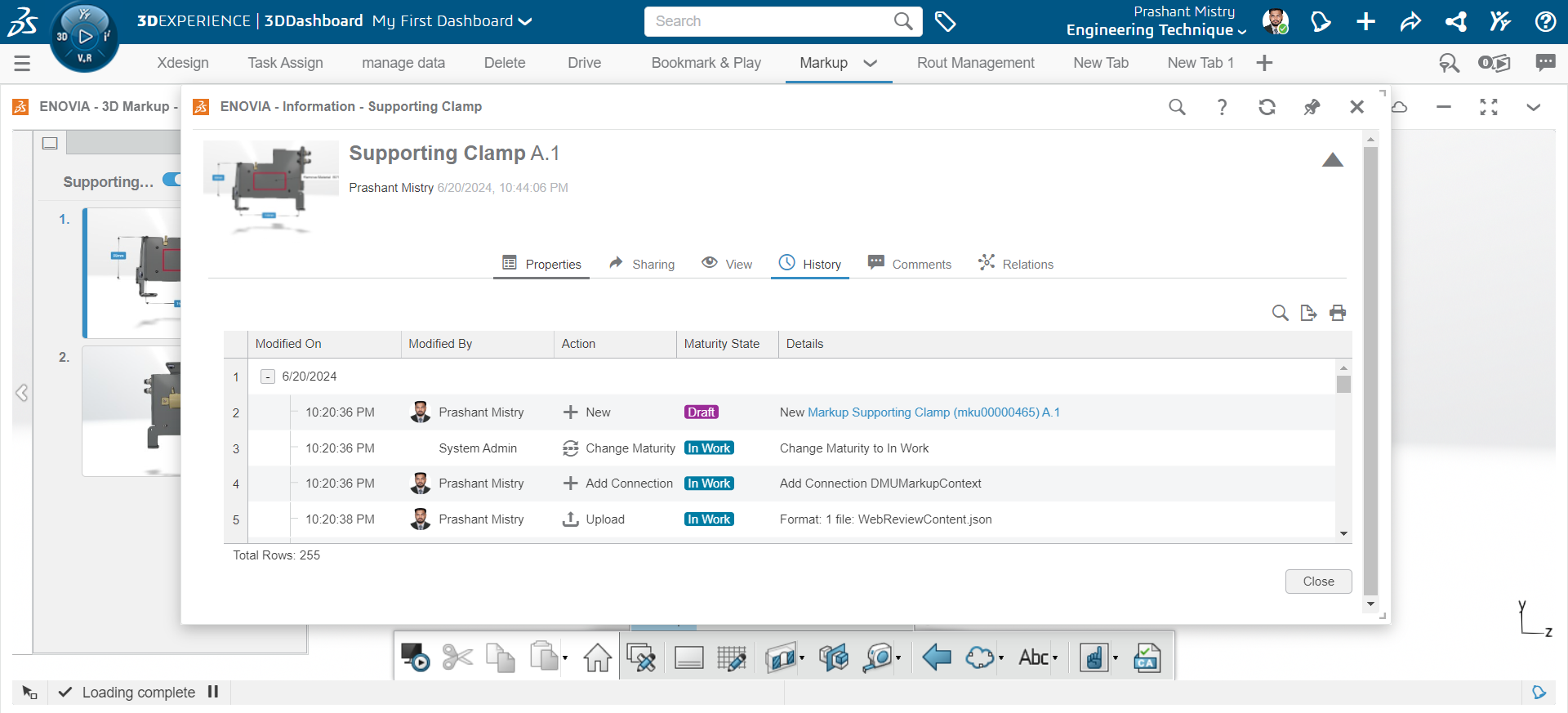Click the Draft maturity state badge
1568x713 pixels.
702,412
